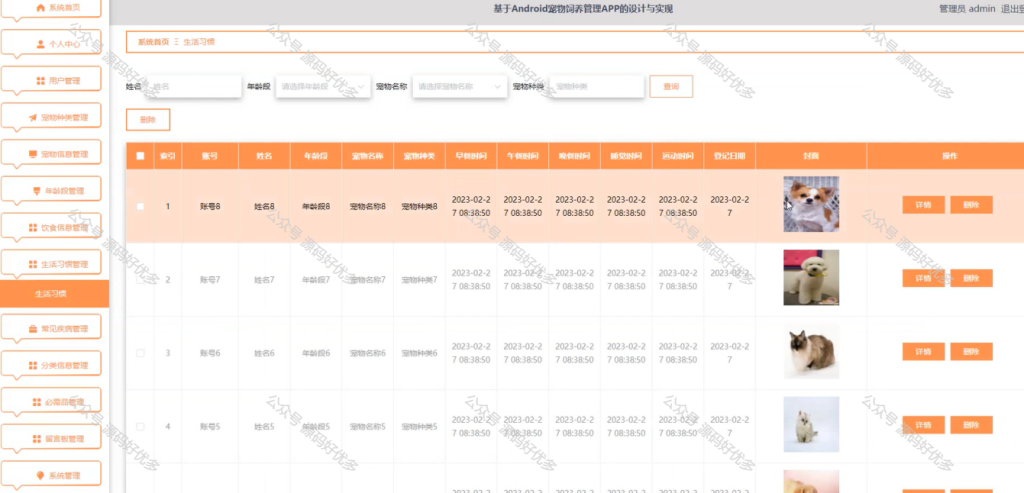
Task: Click the cell 年龄段5
Action: (x=315, y=426)
